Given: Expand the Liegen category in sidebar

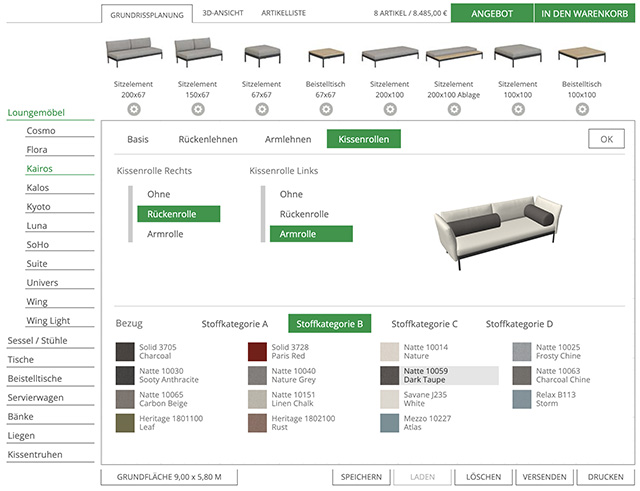Looking at the screenshot, I should pyautogui.click(x=21, y=435).
